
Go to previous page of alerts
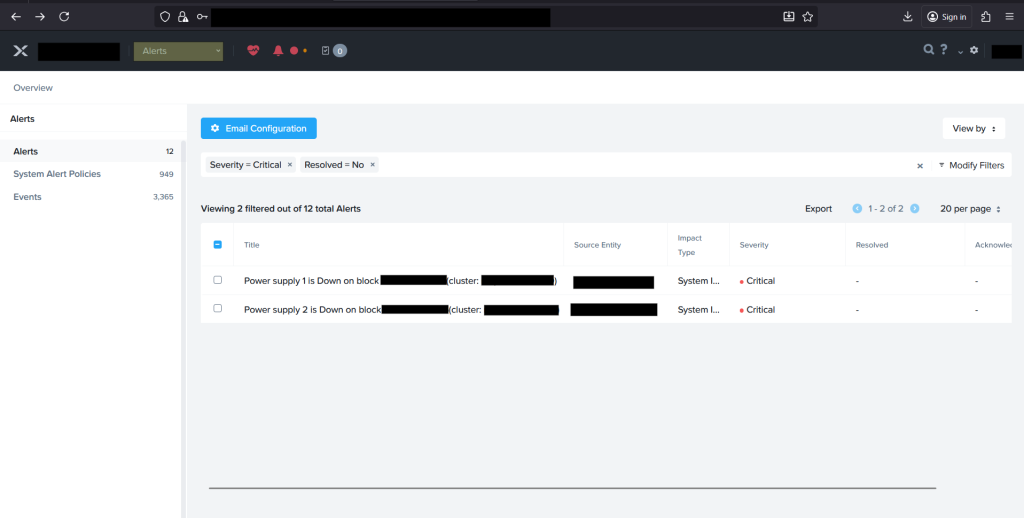pos(857,208)
